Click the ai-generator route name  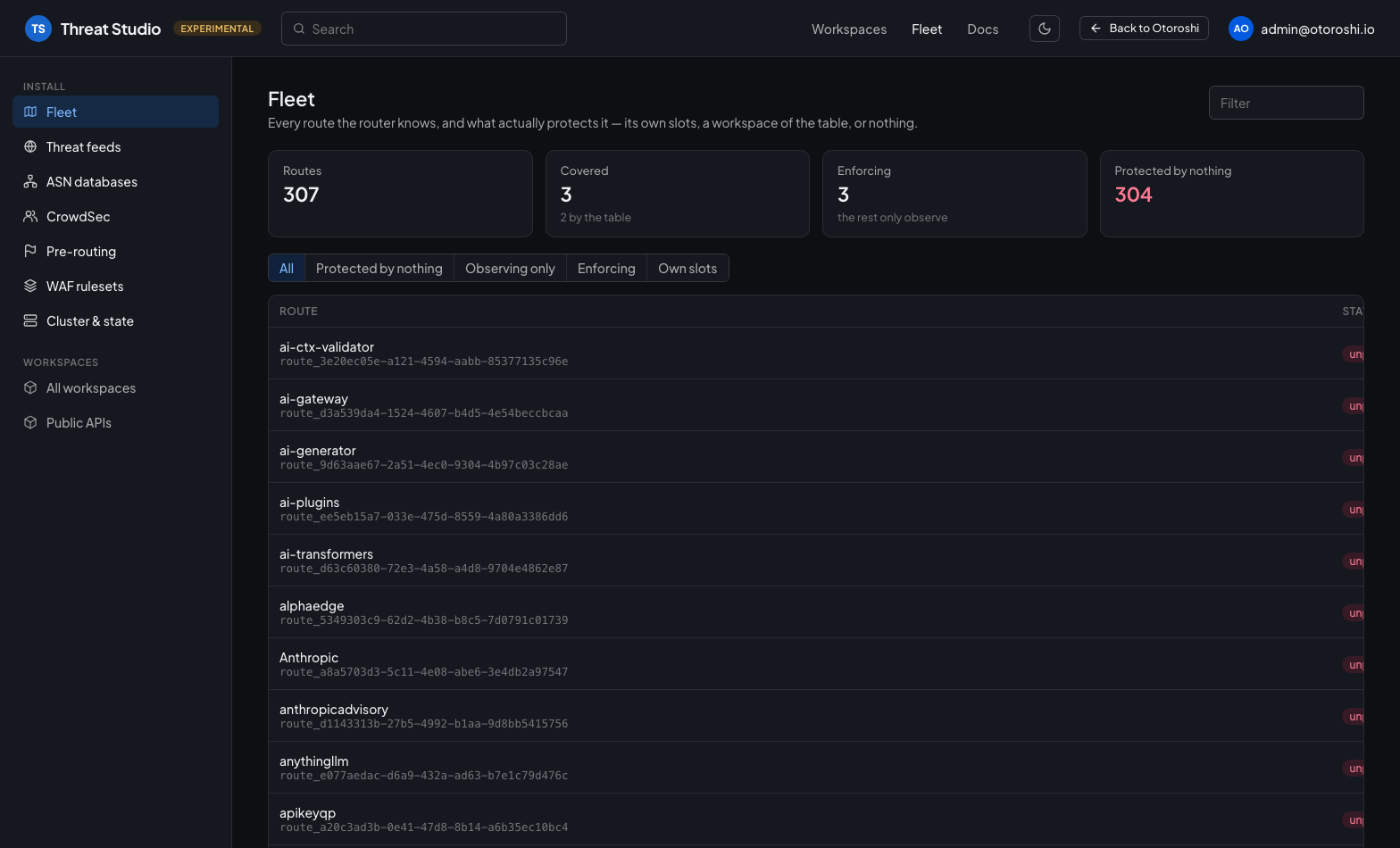point(318,450)
